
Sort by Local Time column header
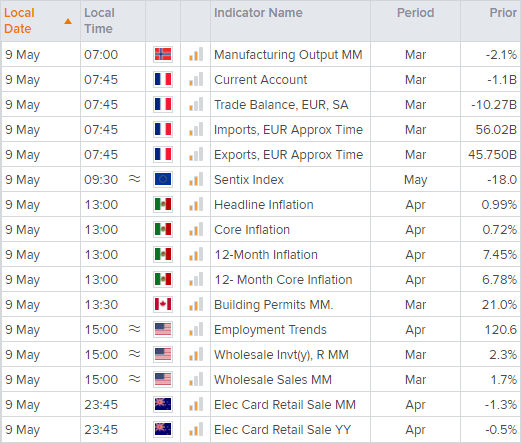pos(99,21)
